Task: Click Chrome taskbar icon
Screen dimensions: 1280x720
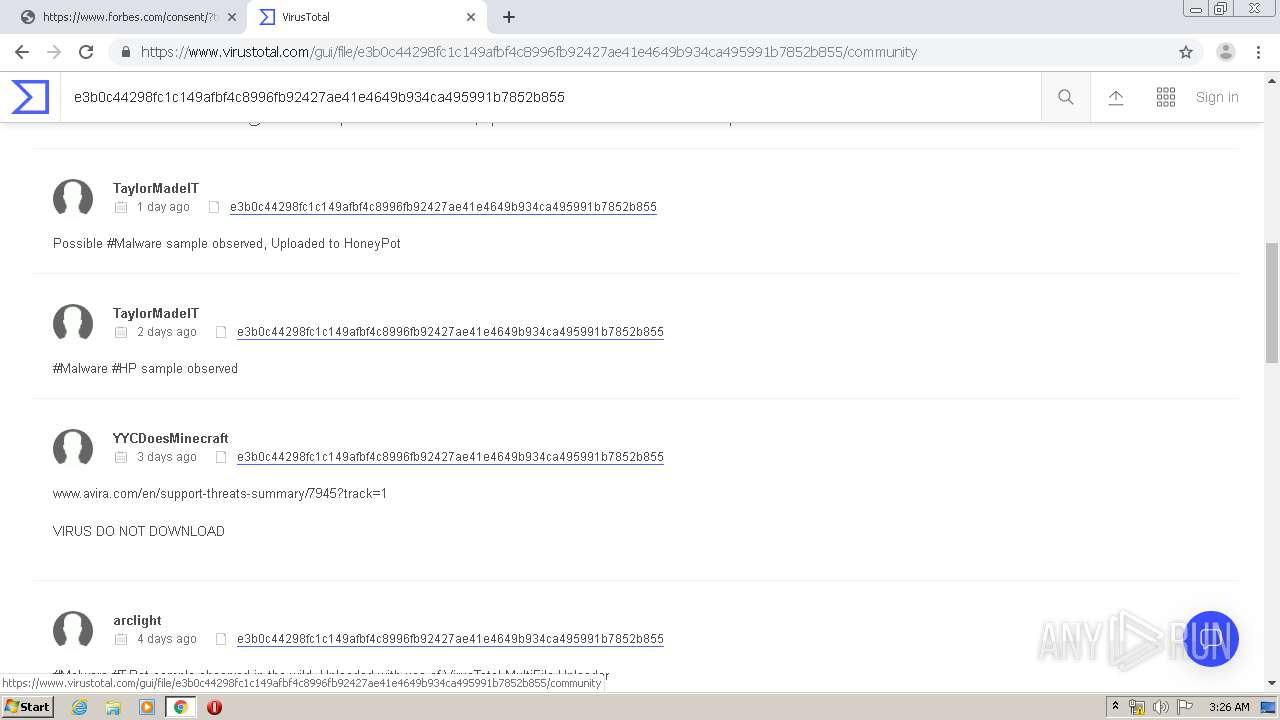Action: (180, 707)
